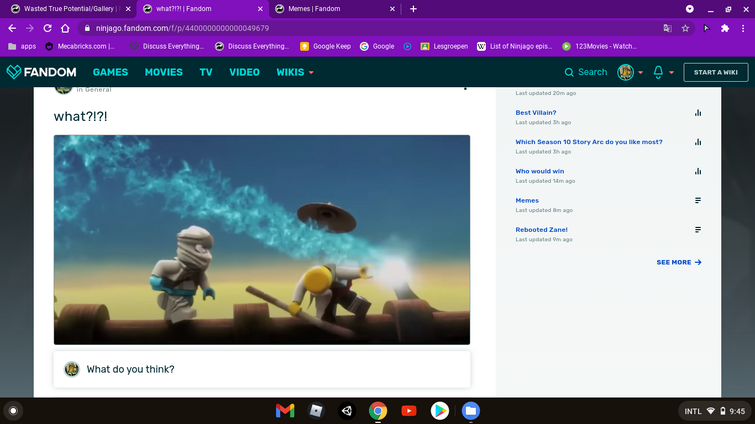Screen dimensions: 755x424
Task: Open the Best Villain? discussion
Action: pos(535,113)
